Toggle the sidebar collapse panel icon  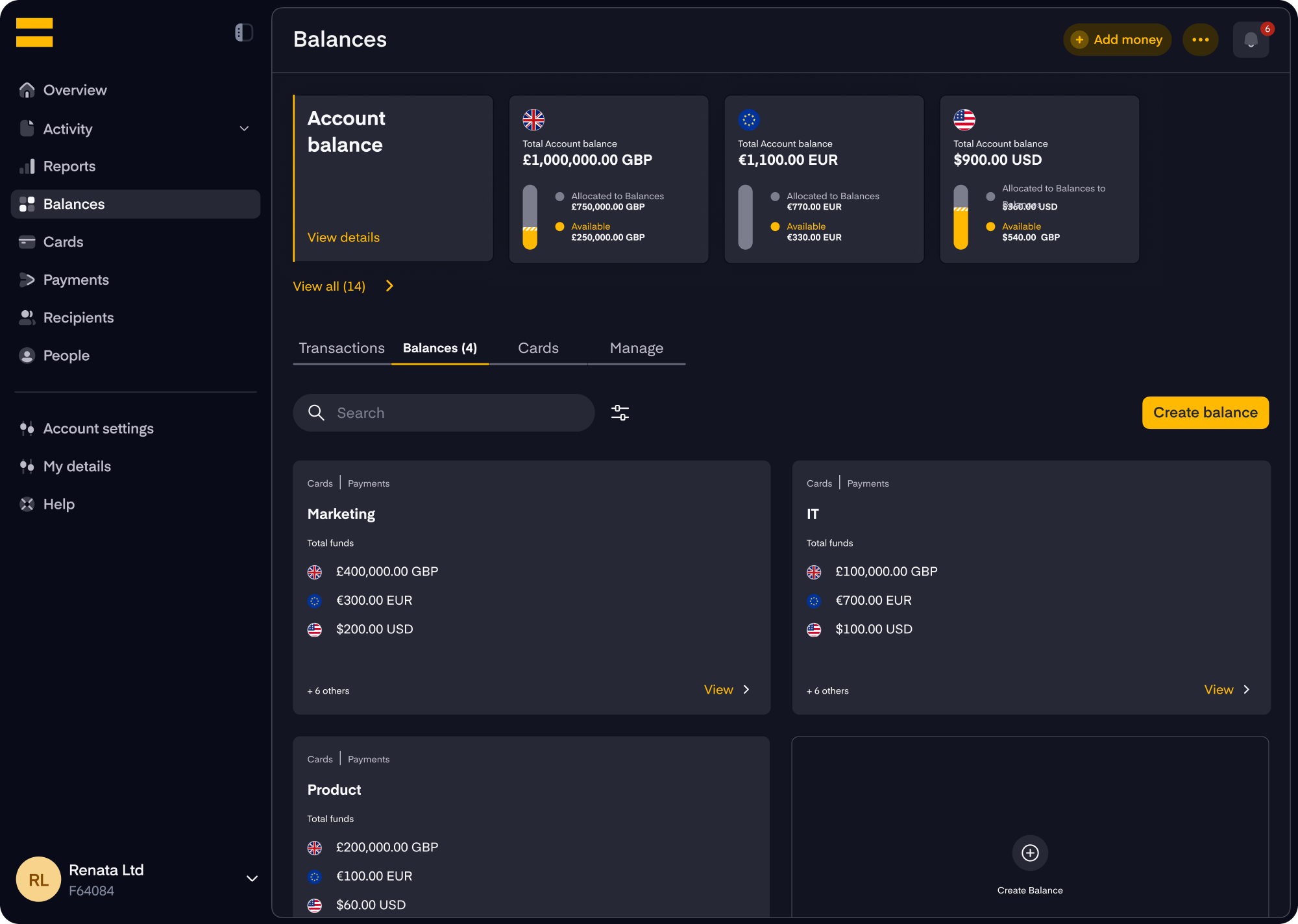point(244,32)
